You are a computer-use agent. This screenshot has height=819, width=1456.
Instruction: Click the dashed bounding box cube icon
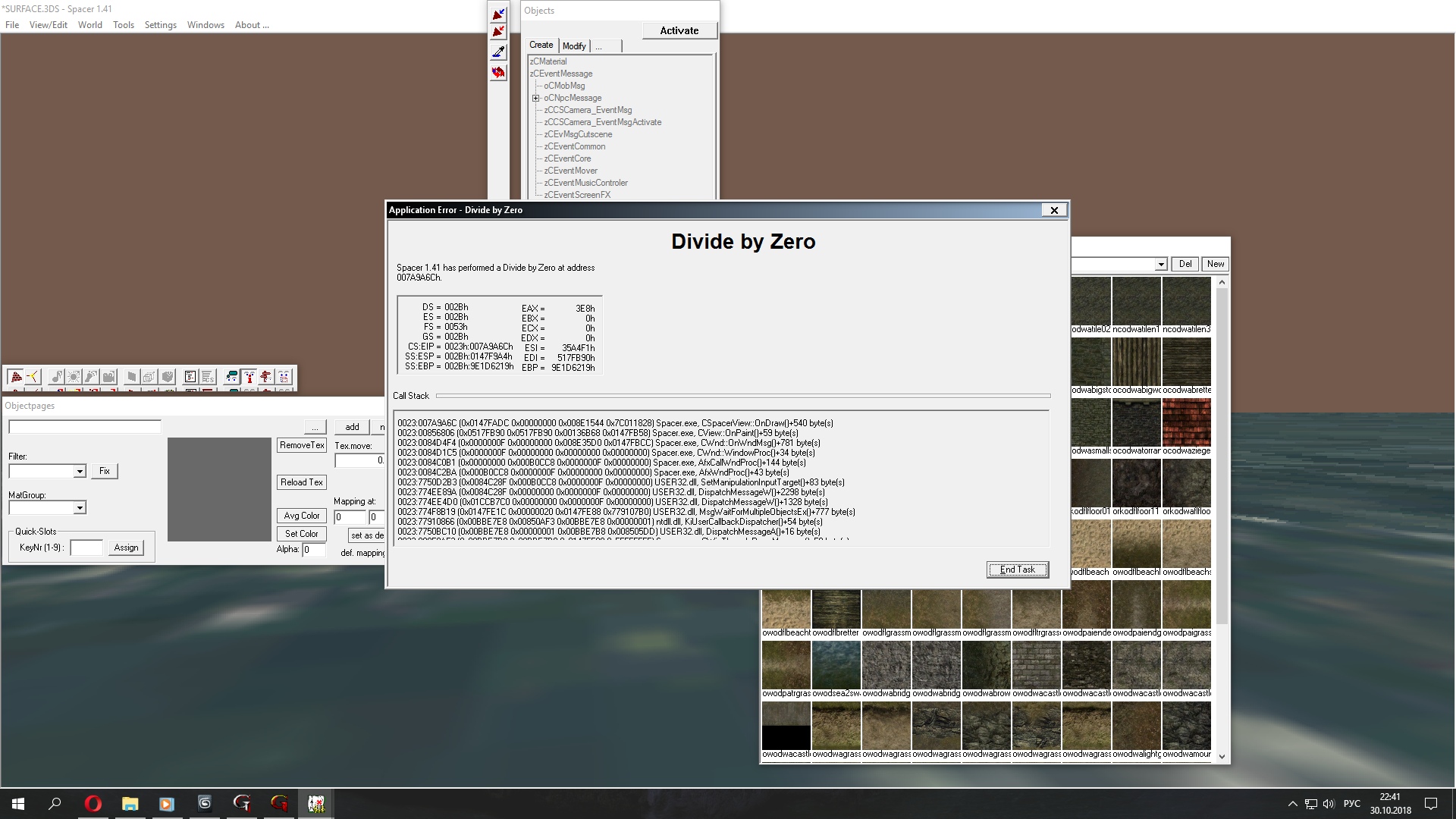click(149, 376)
